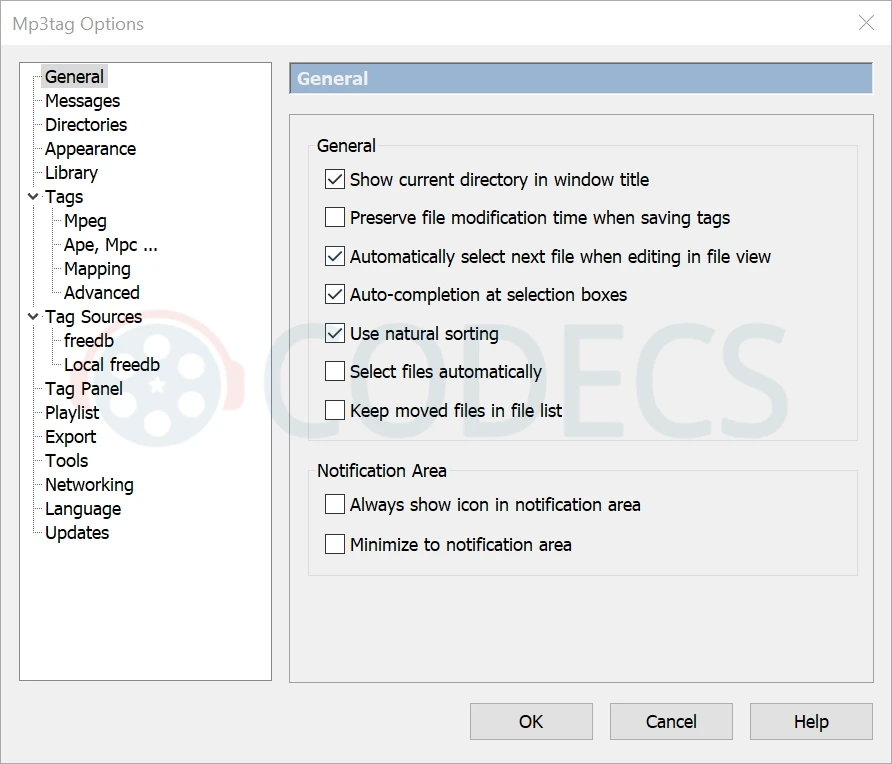Disable Auto-completion at selection boxes

(x=335, y=295)
